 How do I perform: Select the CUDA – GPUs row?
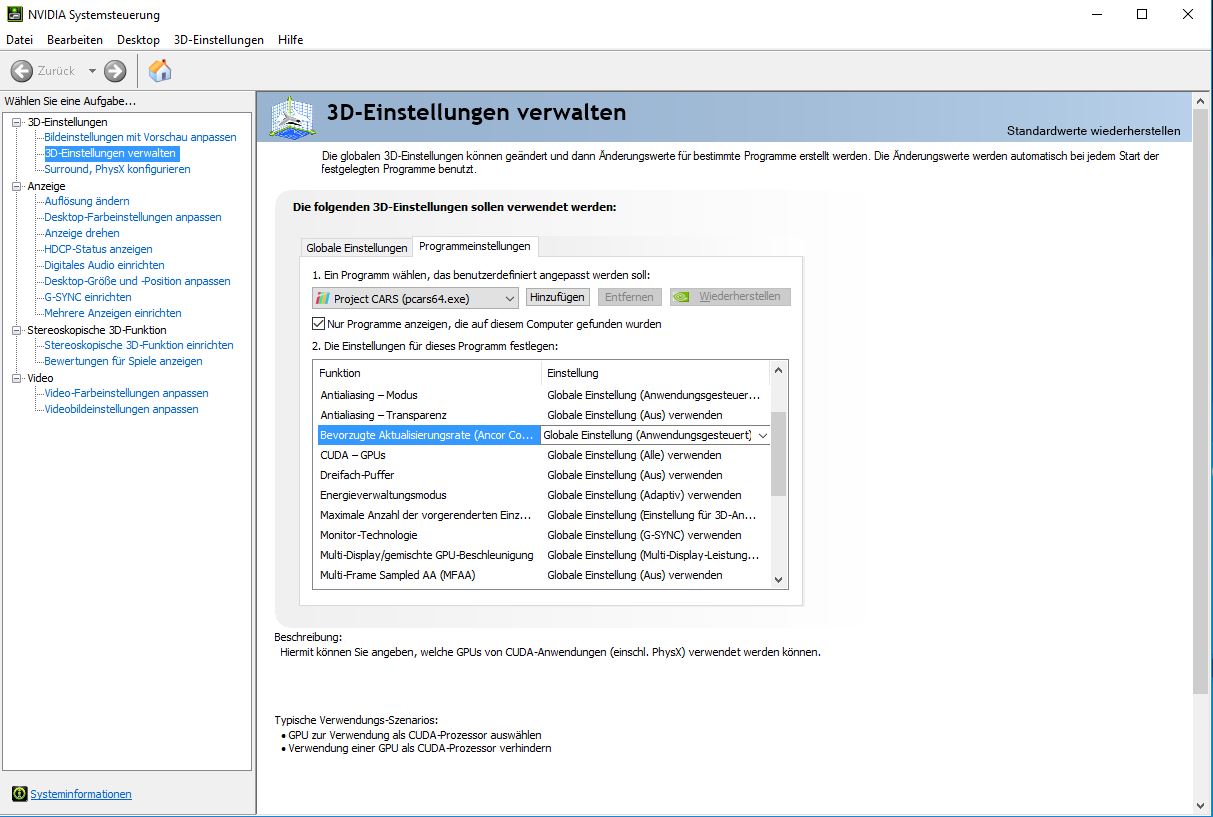tap(542, 455)
